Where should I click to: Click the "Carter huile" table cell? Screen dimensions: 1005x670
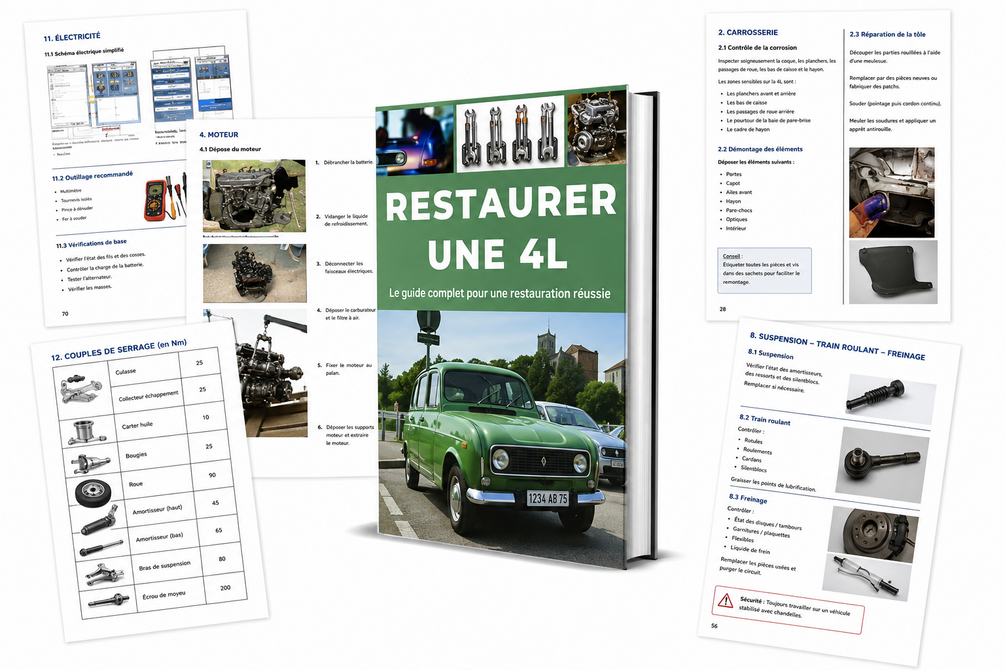point(137,426)
